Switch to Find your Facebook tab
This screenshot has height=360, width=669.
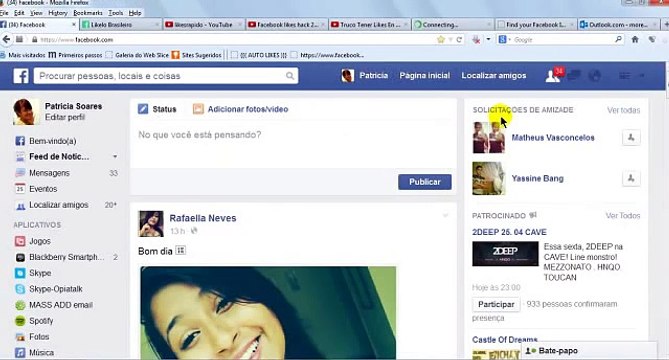[536, 25]
